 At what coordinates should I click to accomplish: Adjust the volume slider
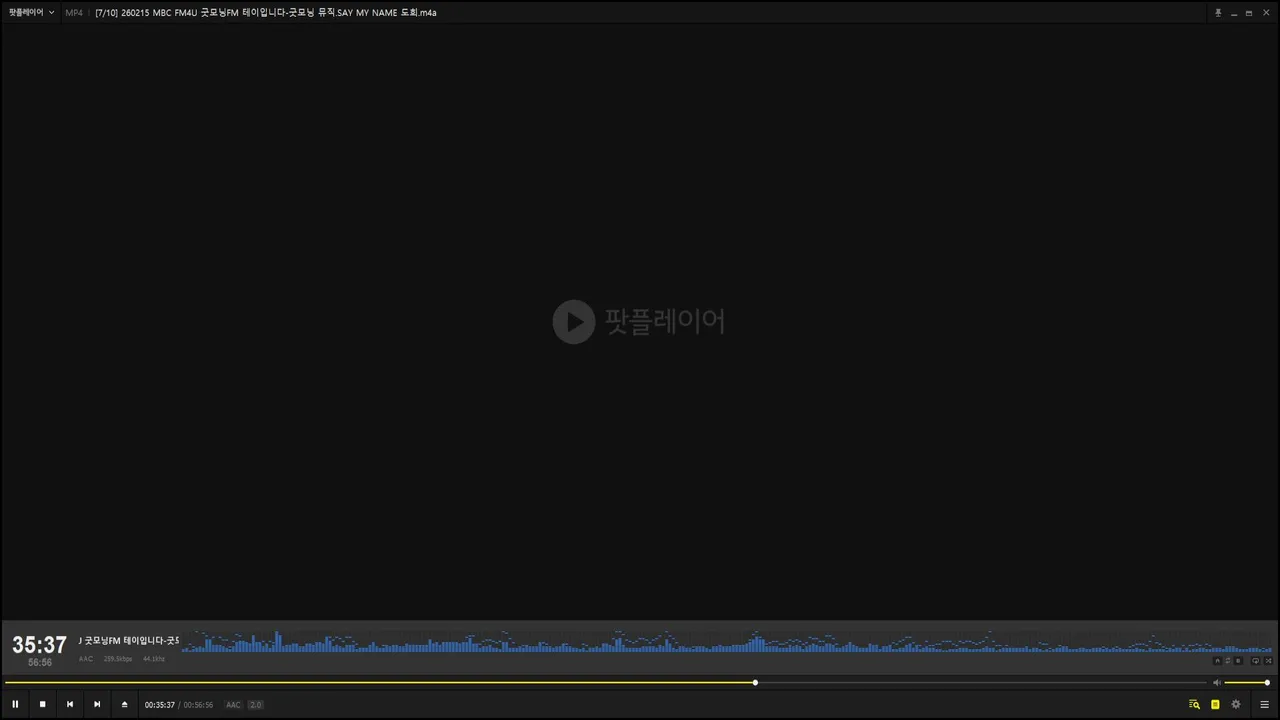1247,683
